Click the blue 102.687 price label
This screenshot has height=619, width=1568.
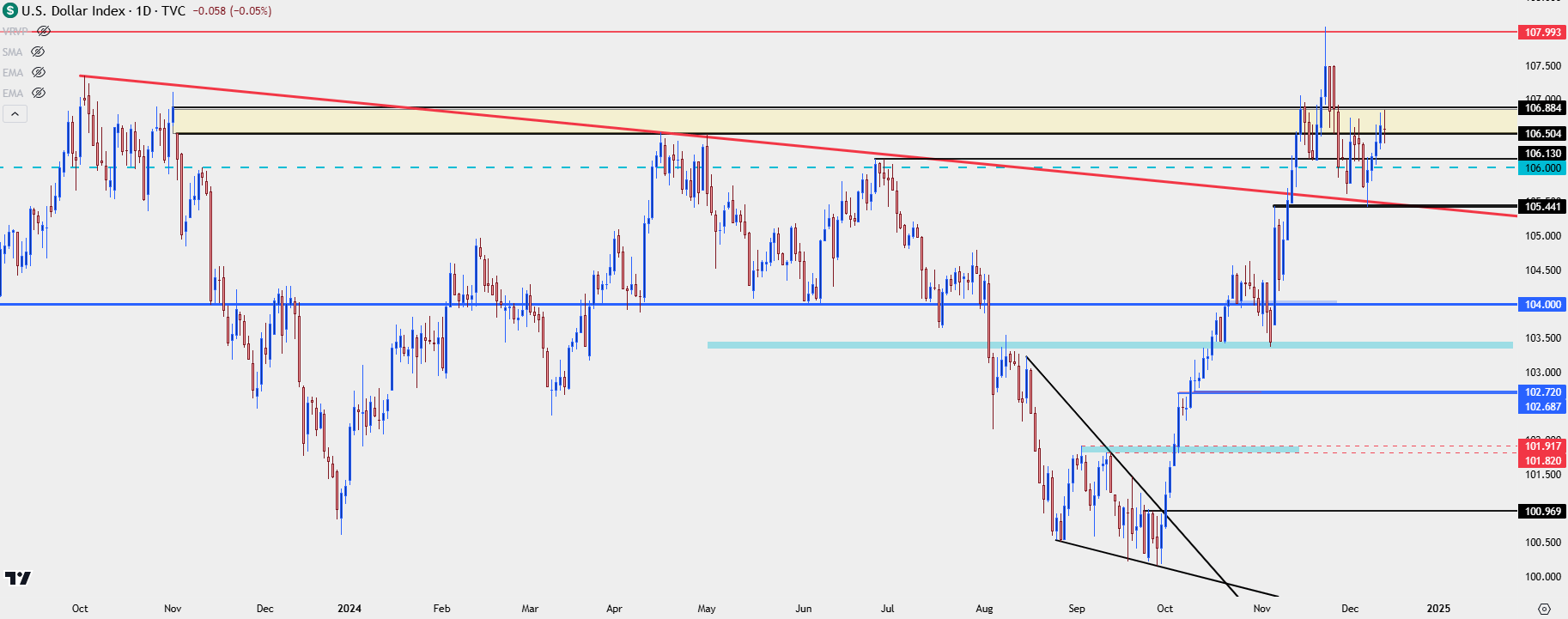tap(1543, 406)
